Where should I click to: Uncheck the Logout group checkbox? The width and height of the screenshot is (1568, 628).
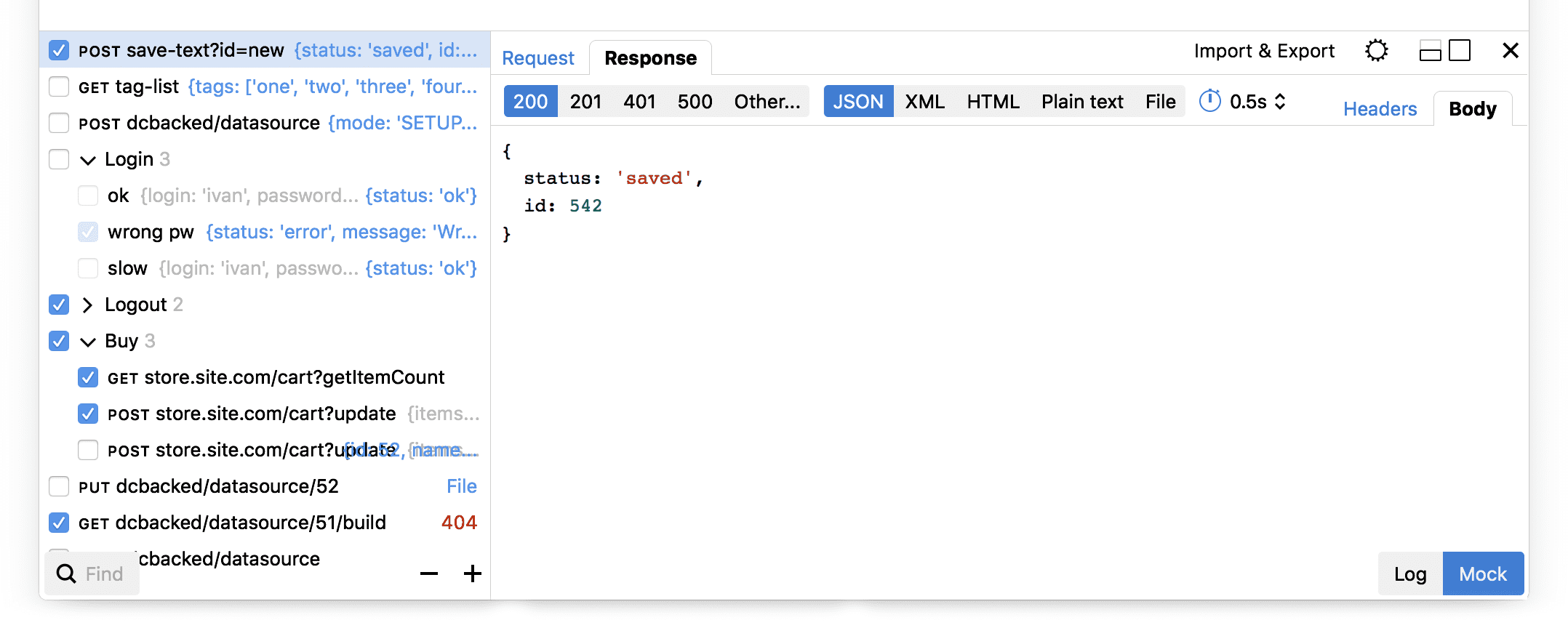point(59,305)
